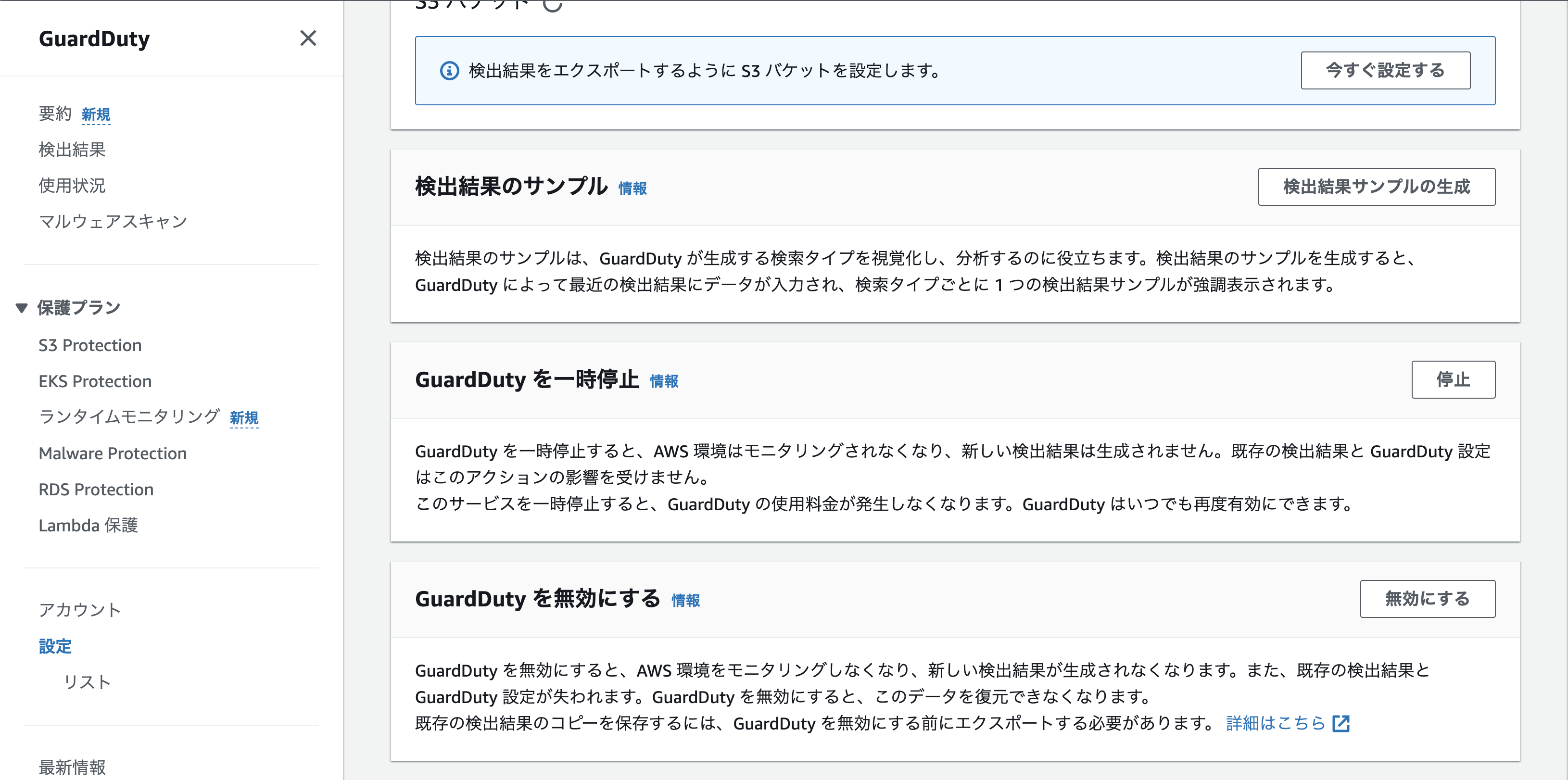Screen dimensions: 1568x780
Task: Open ランタイムモニタリング page
Action: (x=129, y=417)
